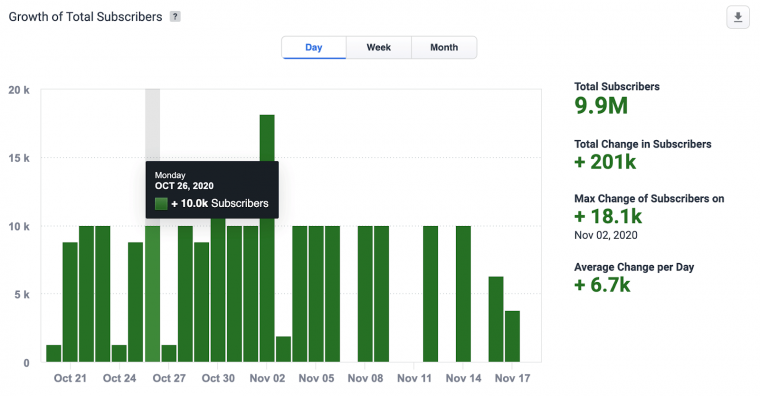Viewport: 760px width, 396px height.
Task: Switch to the Week tab
Action: (379, 48)
